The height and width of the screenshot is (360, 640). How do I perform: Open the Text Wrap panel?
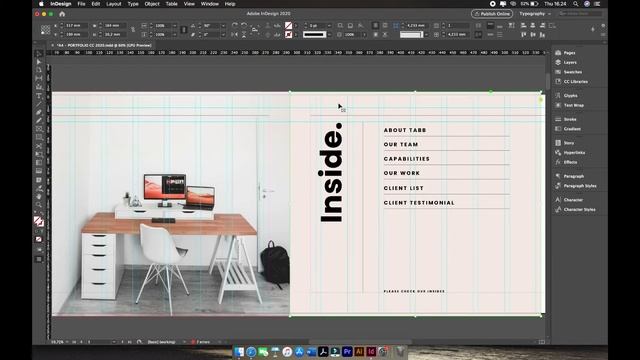coord(573,105)
